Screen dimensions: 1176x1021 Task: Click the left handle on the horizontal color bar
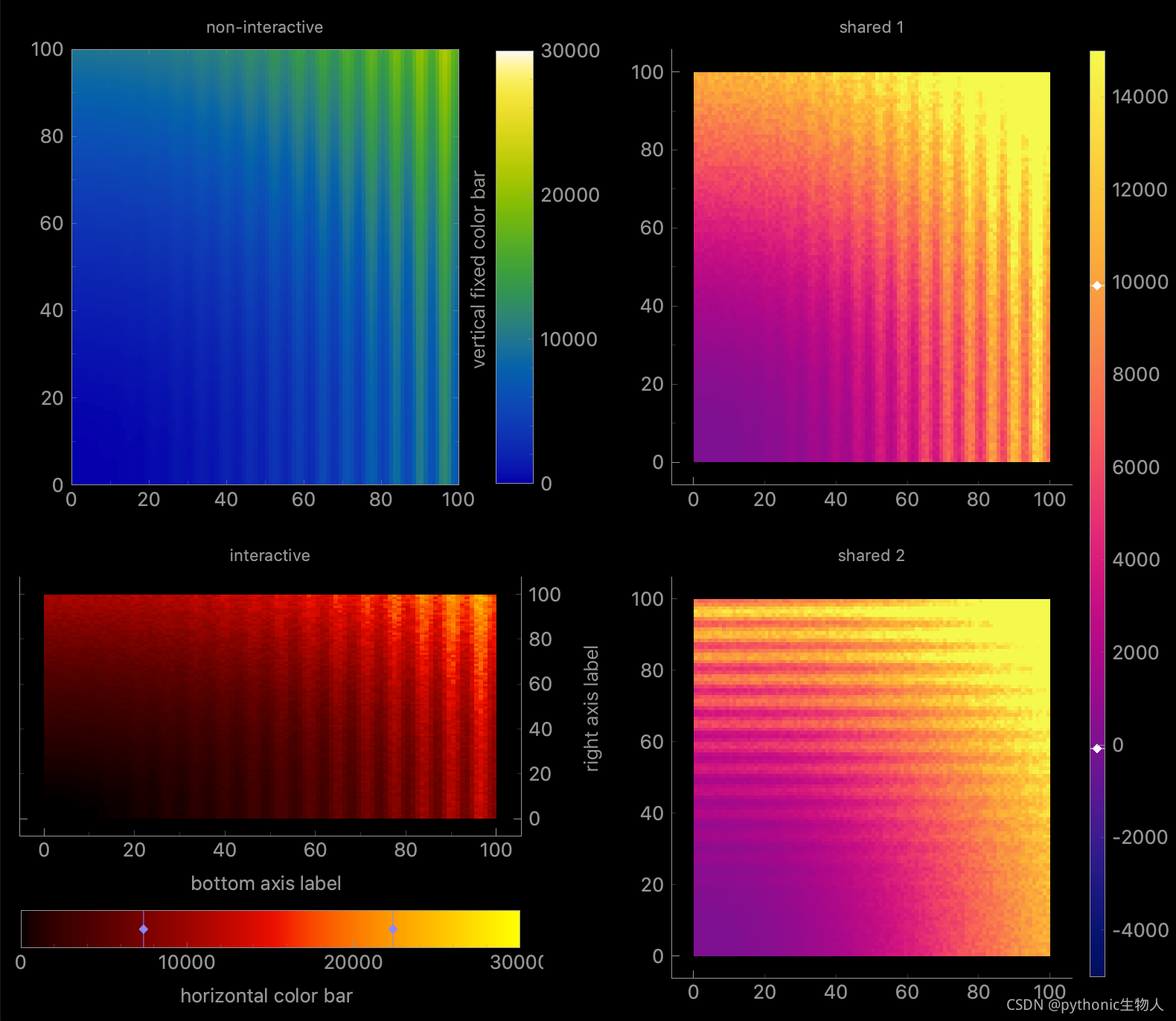(144, 929)
